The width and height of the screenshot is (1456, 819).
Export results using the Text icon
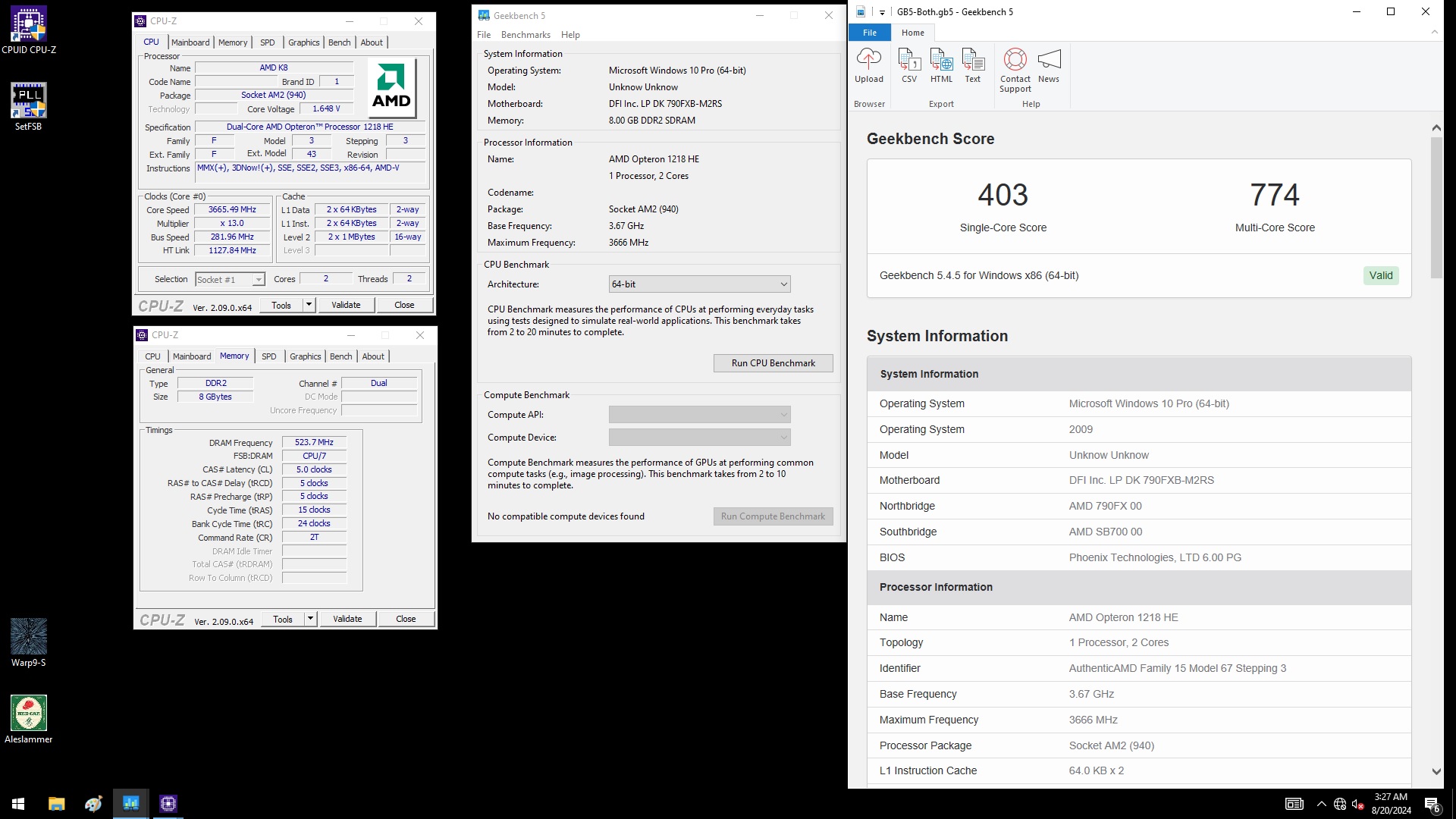tap(973, 65)
